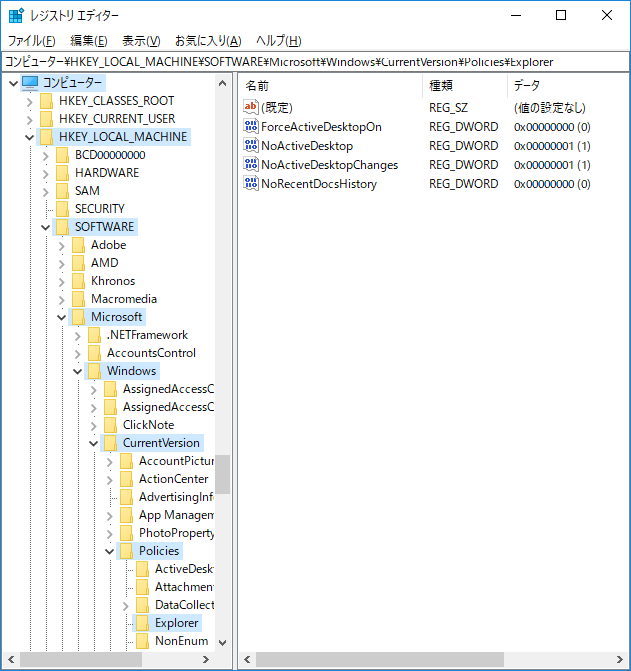Select the Explorer key in the tree
The width and height of the screenshot is (631, 671).
point(177,623)
